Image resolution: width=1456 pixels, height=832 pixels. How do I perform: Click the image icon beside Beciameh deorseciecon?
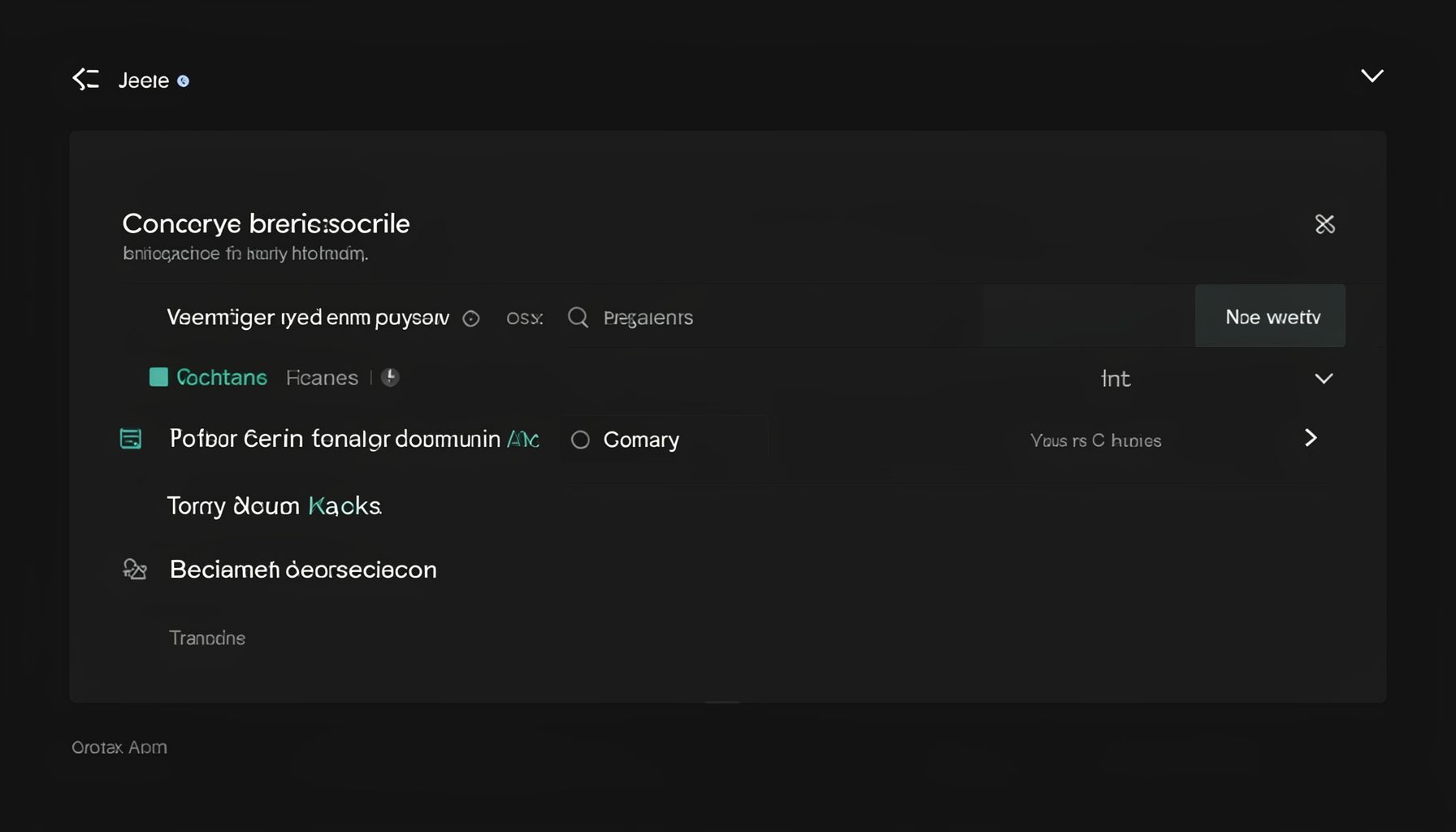coord(134,569)
